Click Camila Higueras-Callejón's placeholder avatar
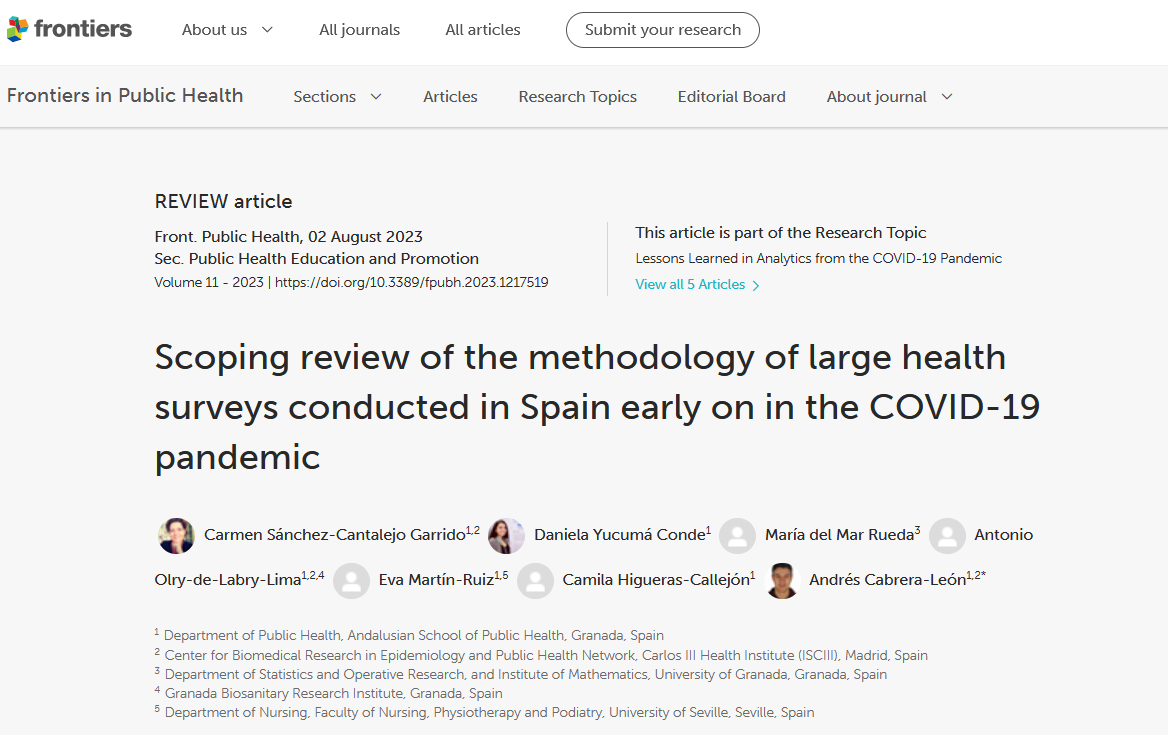Image resolution: width=1168 pixels, height=735 pixels. [x=535, y=580]
